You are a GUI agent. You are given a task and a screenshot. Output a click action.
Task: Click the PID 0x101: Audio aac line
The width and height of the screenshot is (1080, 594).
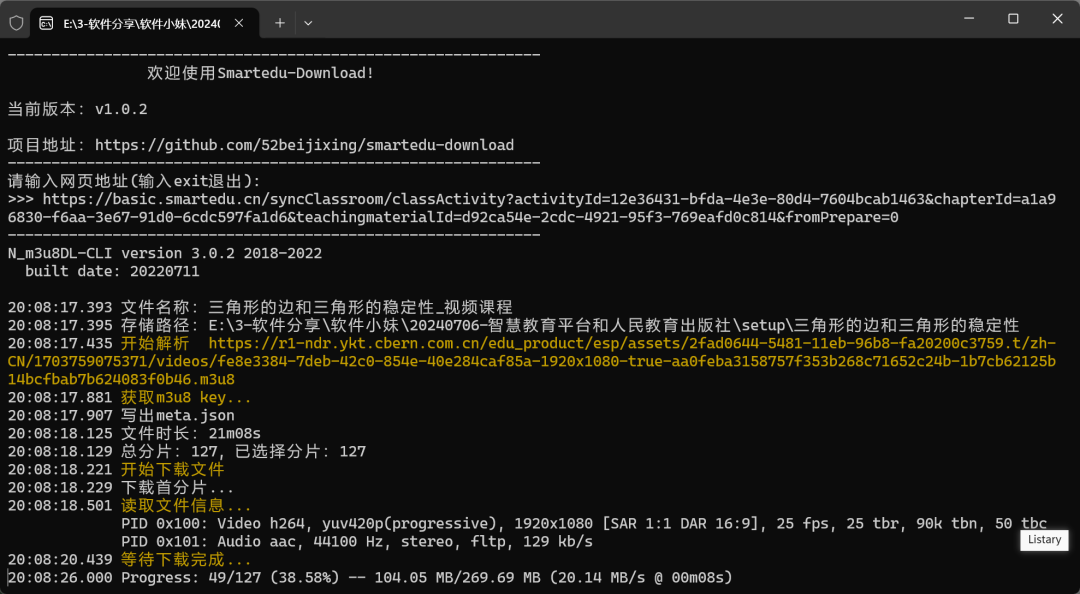pos(357,542)
